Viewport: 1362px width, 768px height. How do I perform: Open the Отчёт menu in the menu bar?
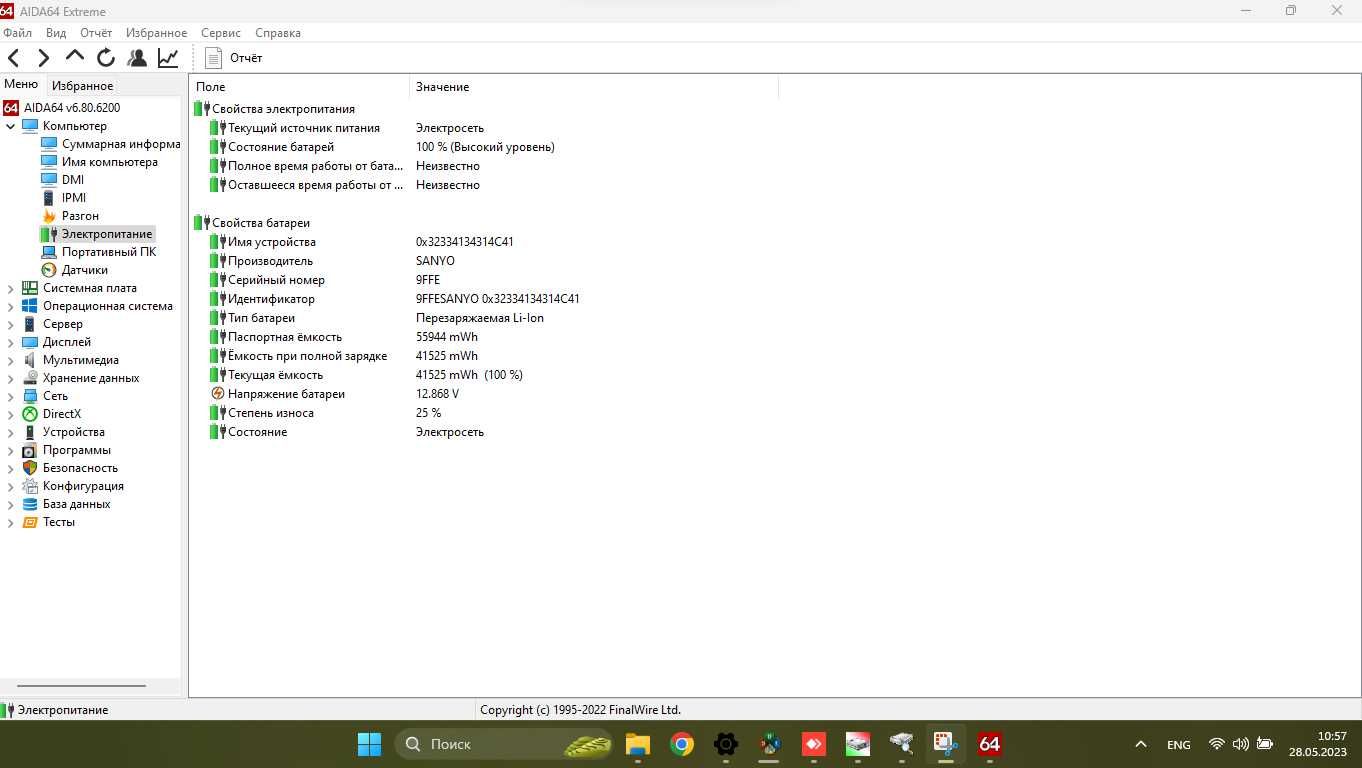coord(96,33)
